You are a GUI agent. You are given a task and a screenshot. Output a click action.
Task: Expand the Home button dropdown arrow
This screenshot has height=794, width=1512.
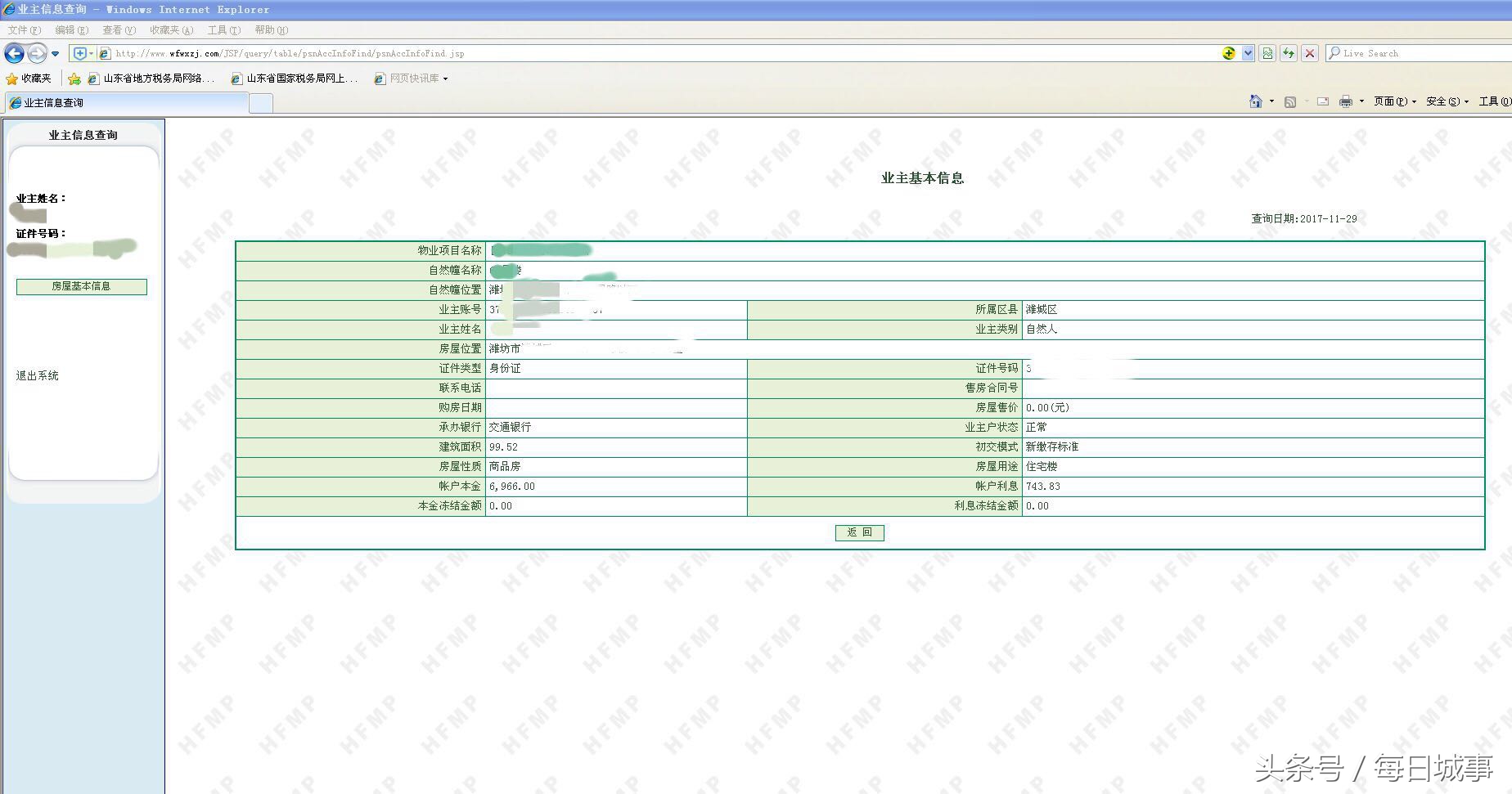click(1271, 101)
